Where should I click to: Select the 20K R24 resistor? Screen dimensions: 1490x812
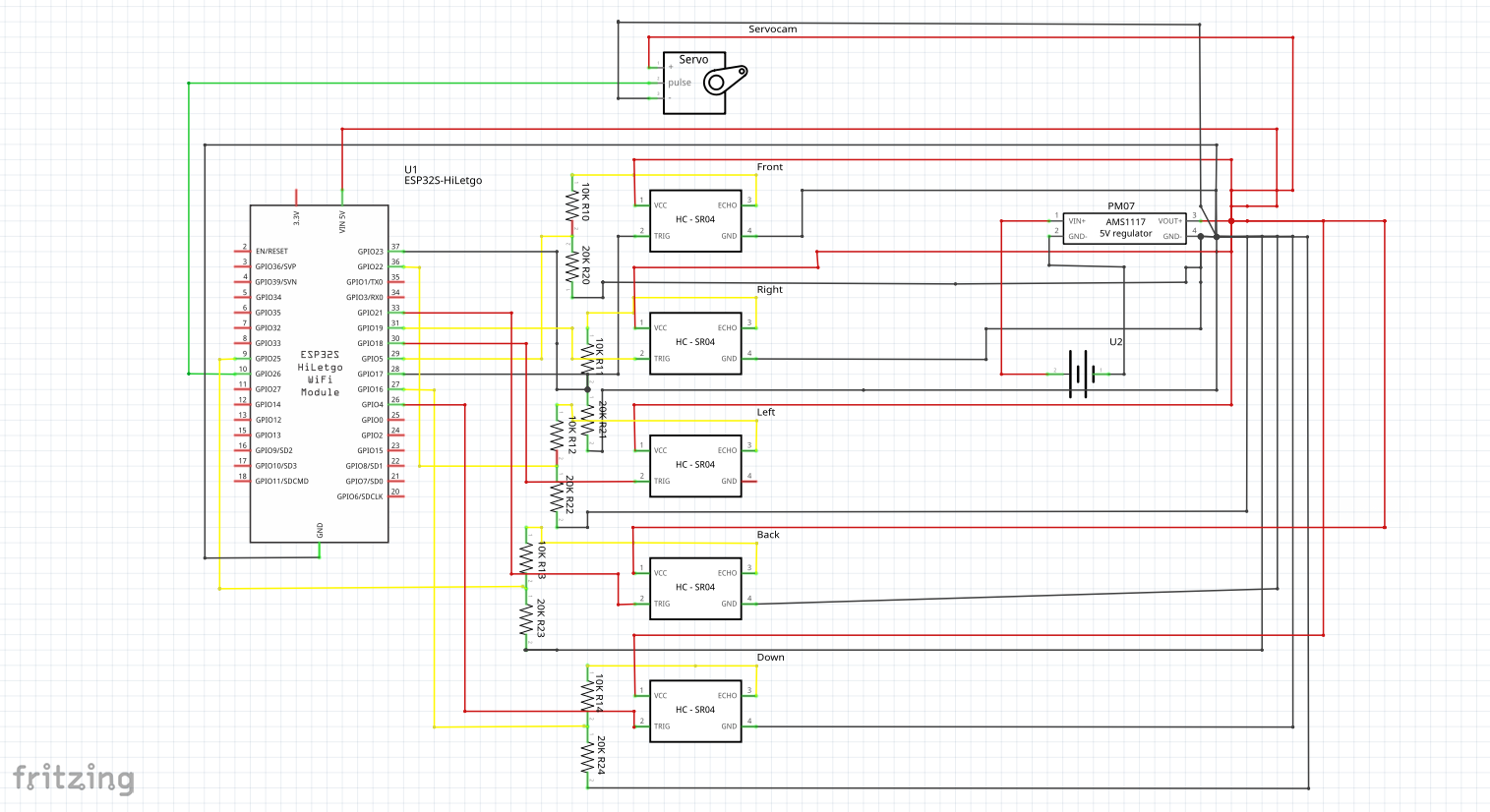pos(588,756)
